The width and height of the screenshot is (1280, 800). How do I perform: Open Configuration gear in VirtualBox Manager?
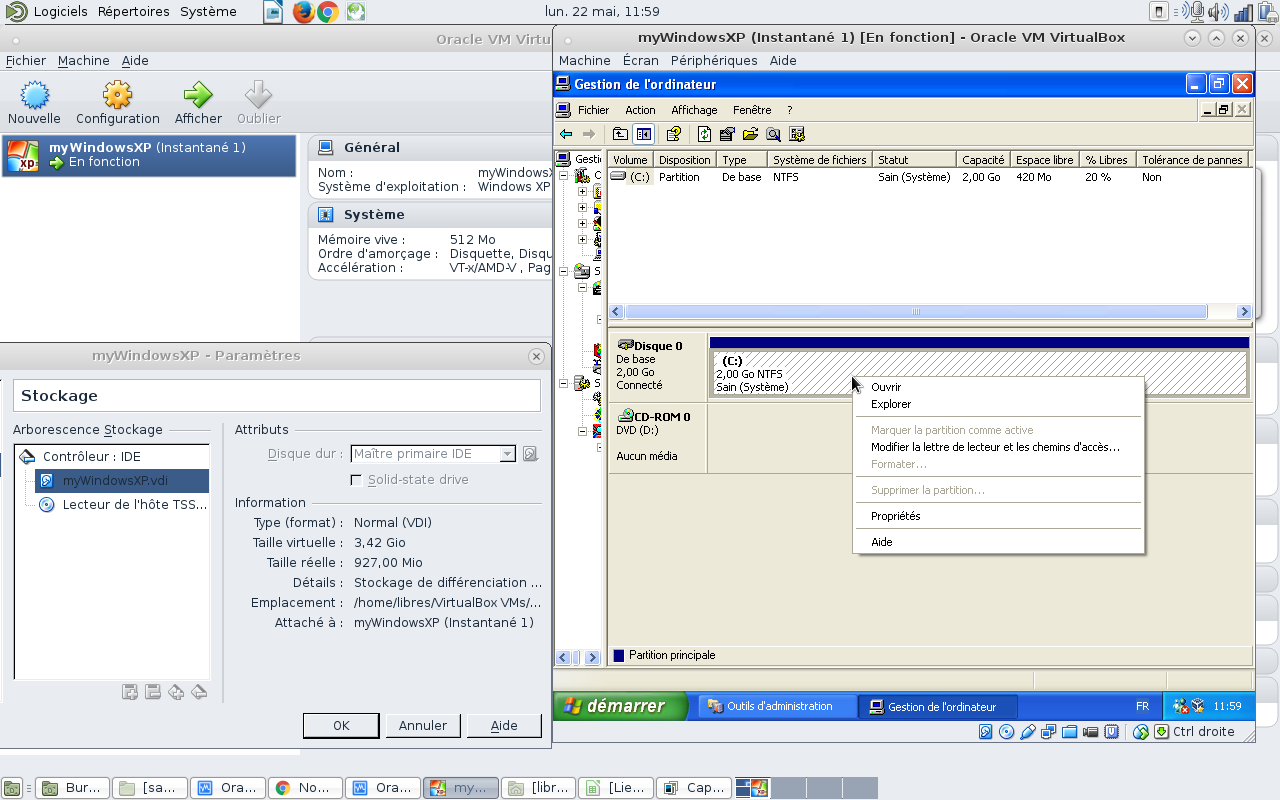(118, 96)
